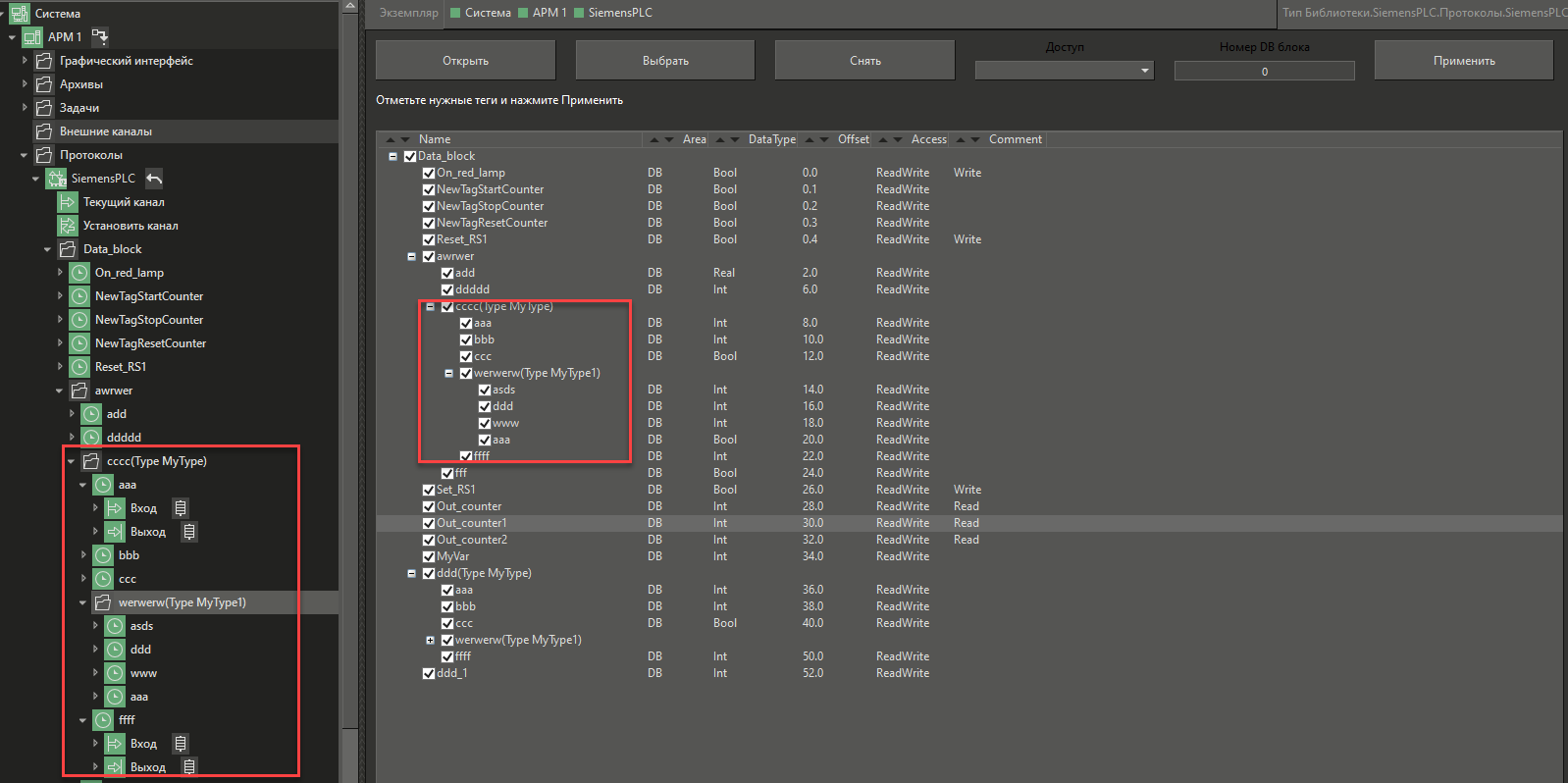The height and width of the screenshot is (783, 1568).
Task: Select the Экземпляр tab
Action: point(408,13)
